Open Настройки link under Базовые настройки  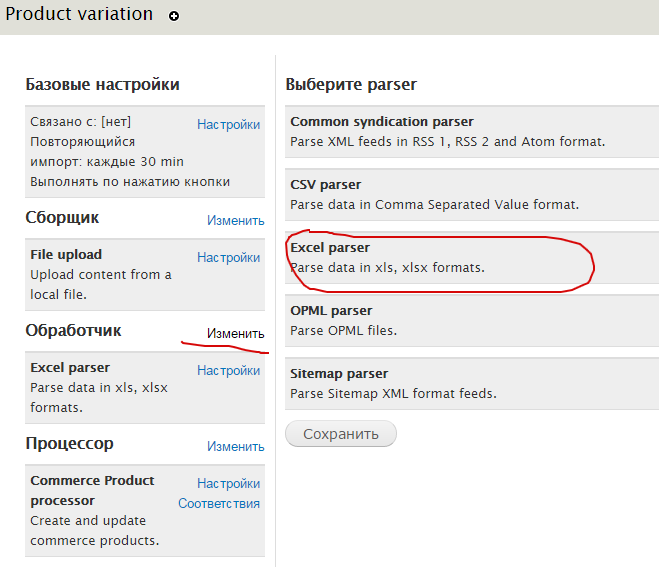(228, 125)
